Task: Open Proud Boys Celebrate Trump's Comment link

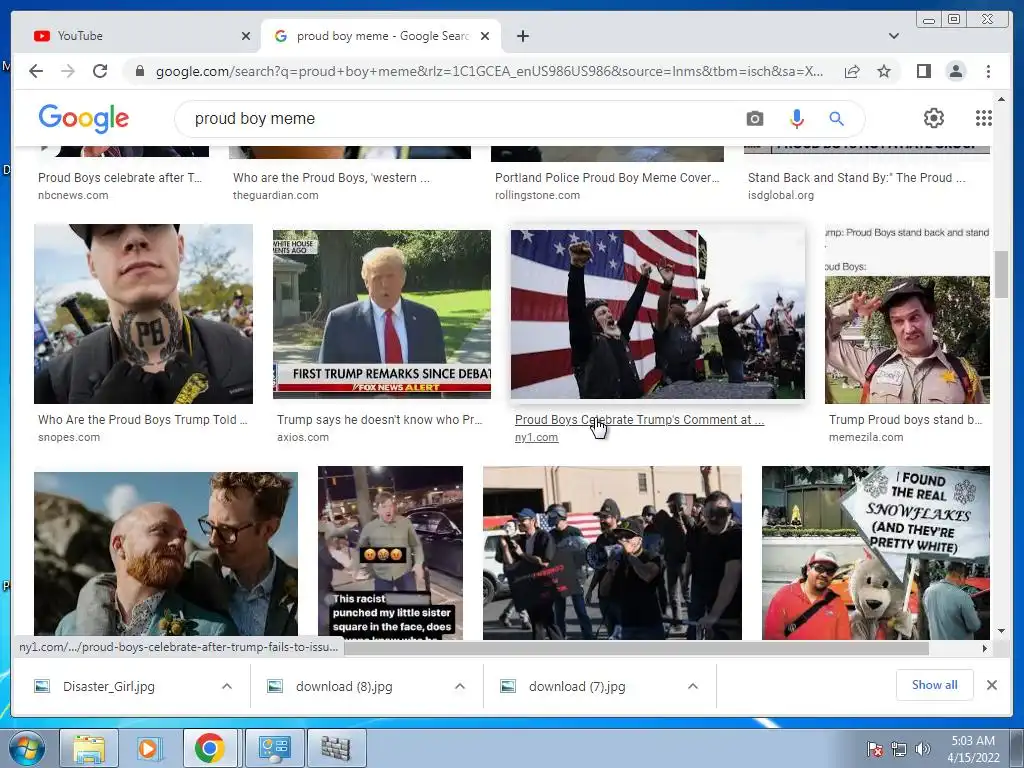Action: coord(639,420)
